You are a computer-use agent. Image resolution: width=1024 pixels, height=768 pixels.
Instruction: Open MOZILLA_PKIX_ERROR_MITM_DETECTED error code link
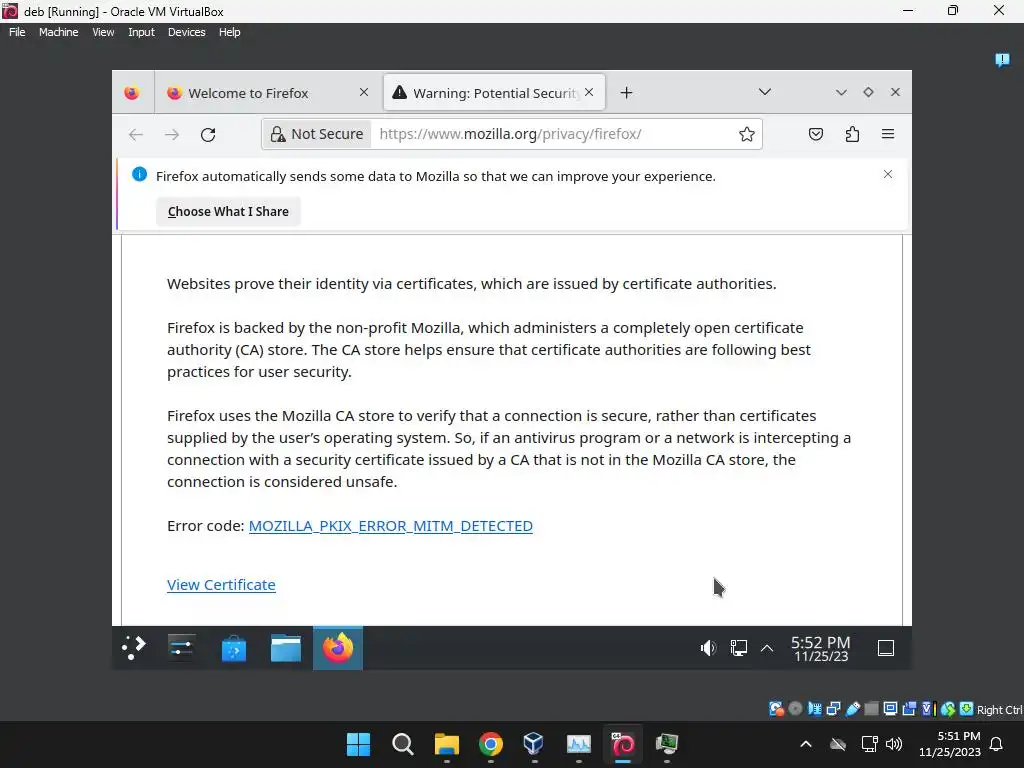coord(391,526)
